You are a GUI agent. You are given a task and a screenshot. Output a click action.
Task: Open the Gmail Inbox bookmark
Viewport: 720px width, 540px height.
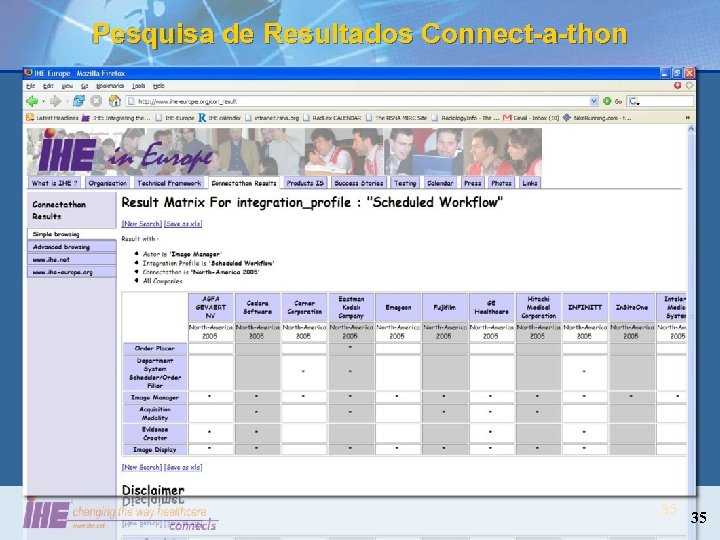(x=531, y=118)
